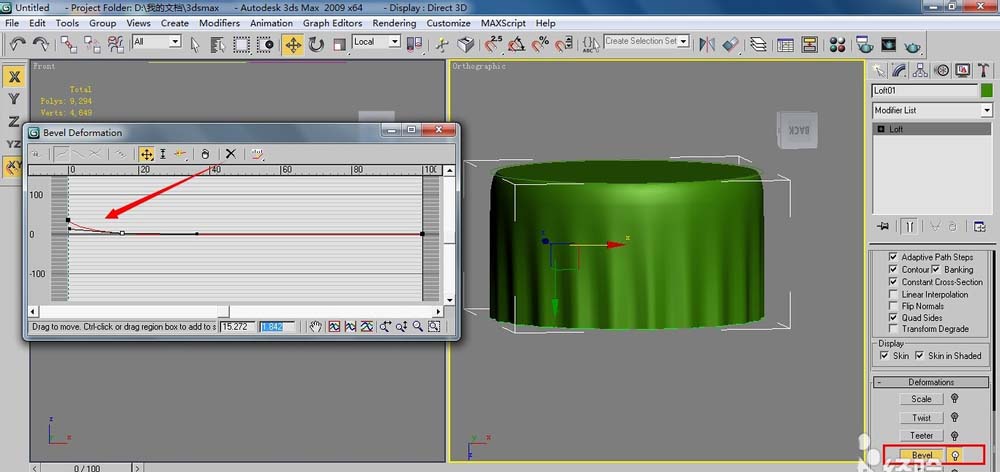1000x472 pixels.
Task: Open the Rendering menu
Action: tap(393, 22)
